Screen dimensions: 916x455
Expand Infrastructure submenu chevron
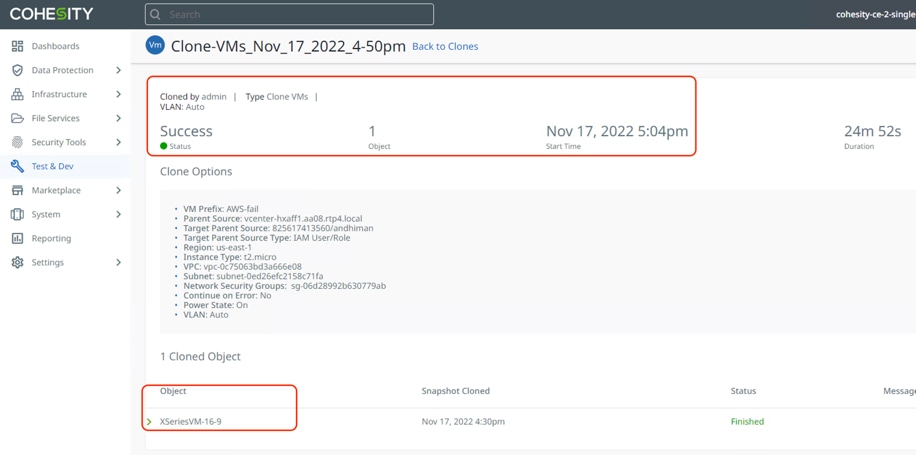(119, 94)
